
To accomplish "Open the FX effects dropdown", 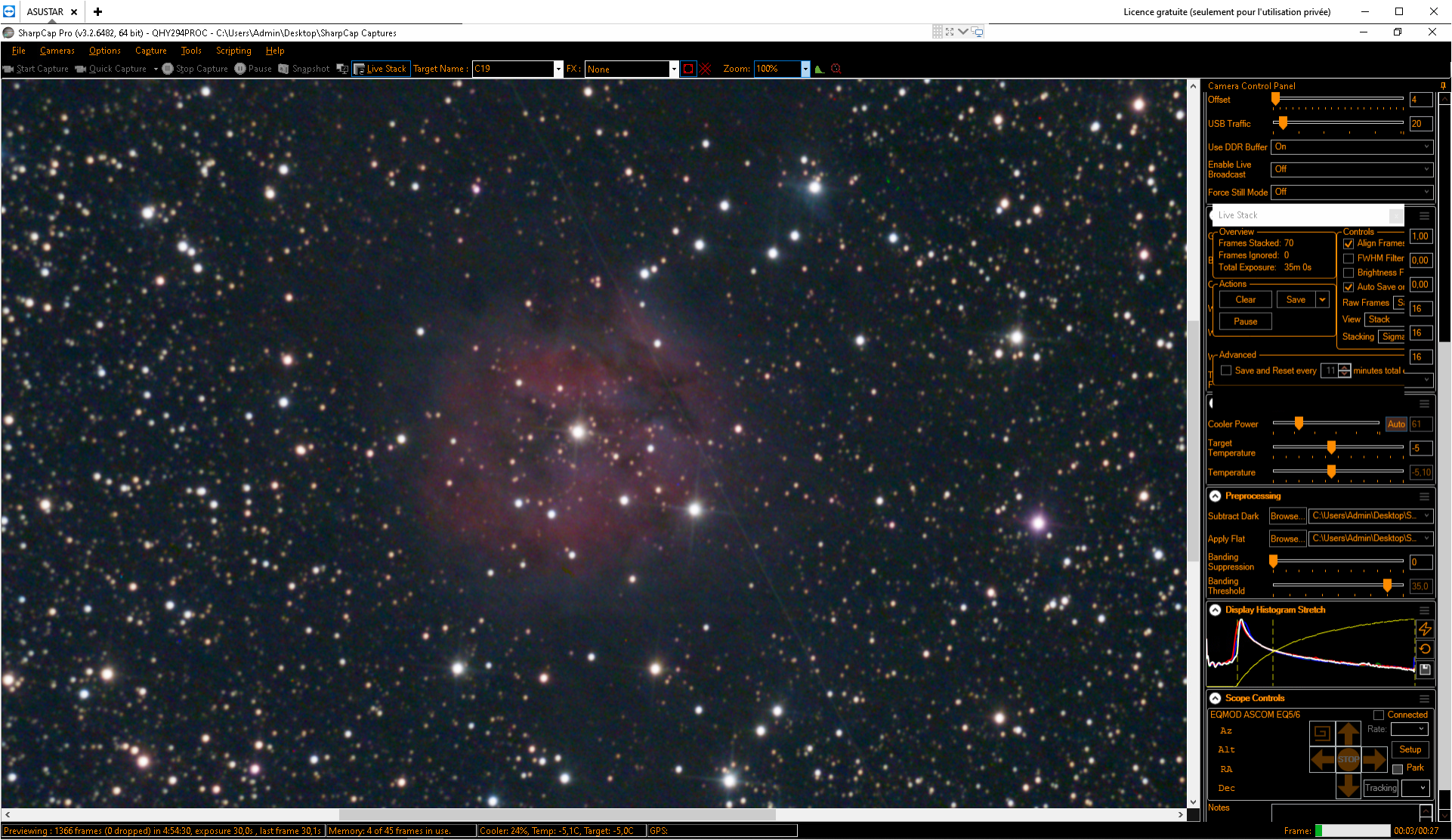I will (674, 69).
